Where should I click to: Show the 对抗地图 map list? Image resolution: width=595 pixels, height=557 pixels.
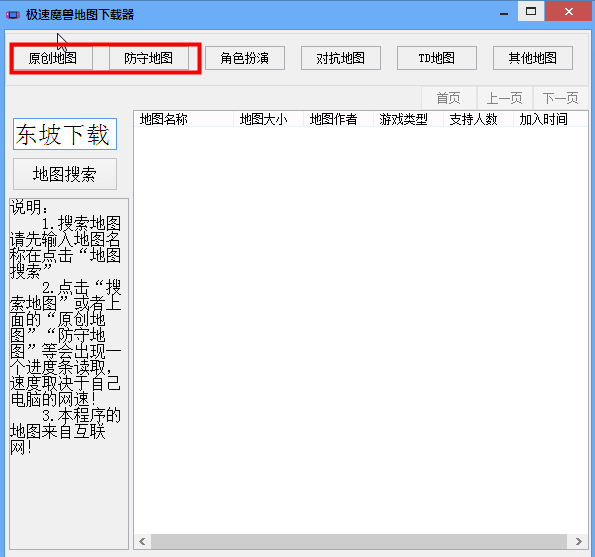341,58
